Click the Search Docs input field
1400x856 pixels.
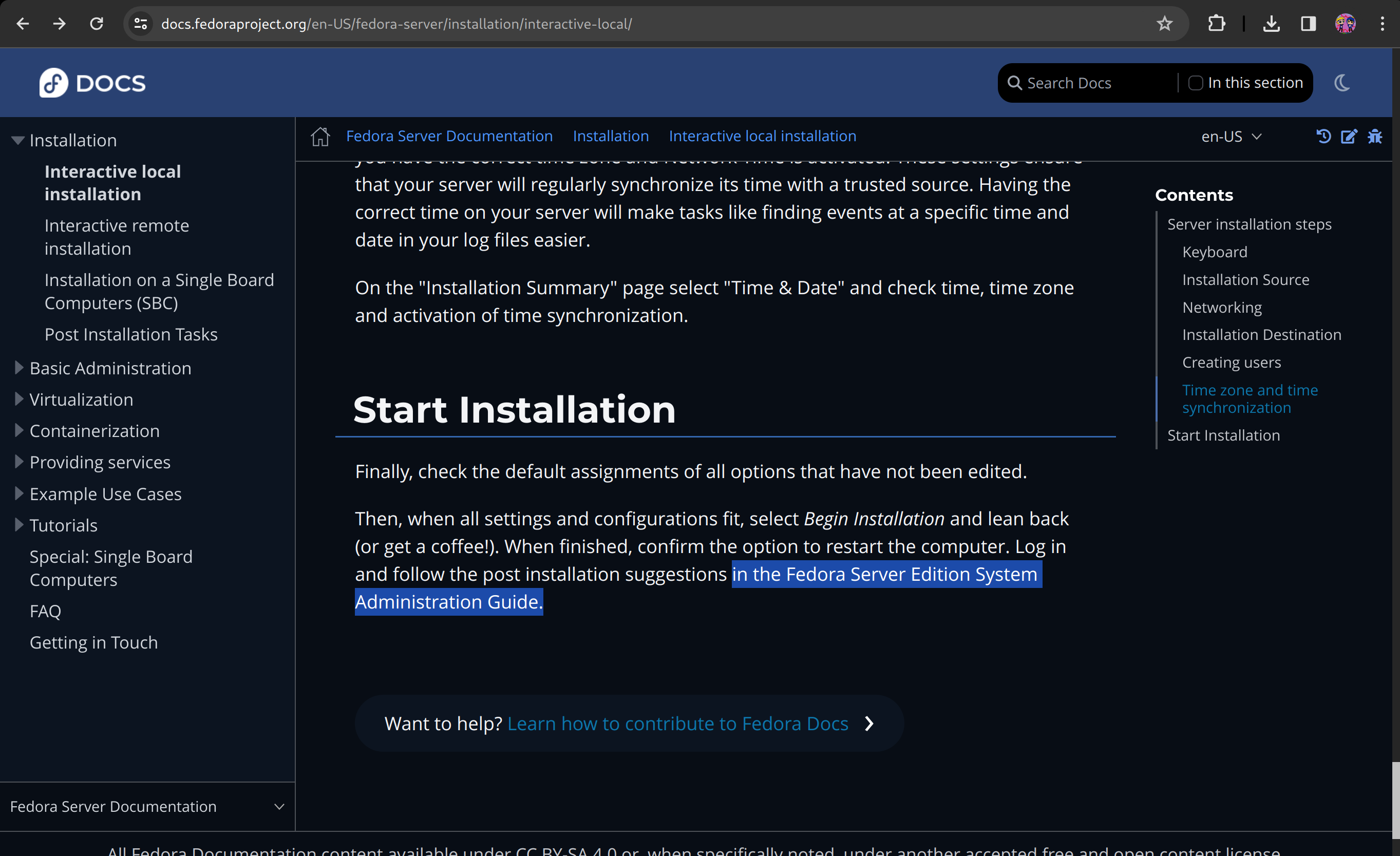click(x=1100, y=83)
